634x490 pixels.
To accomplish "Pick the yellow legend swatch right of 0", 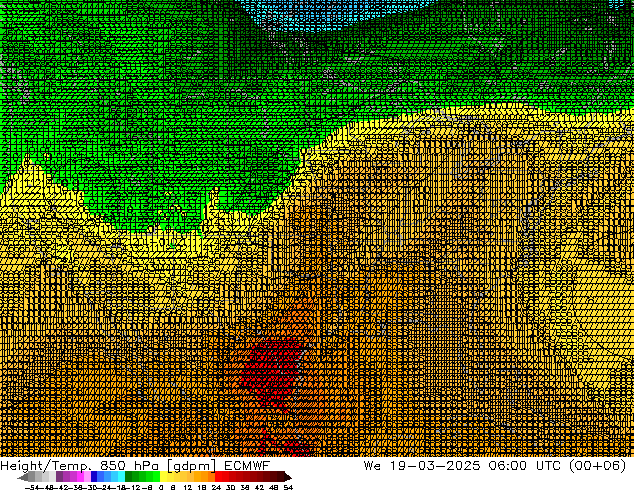I will (164, 476).
